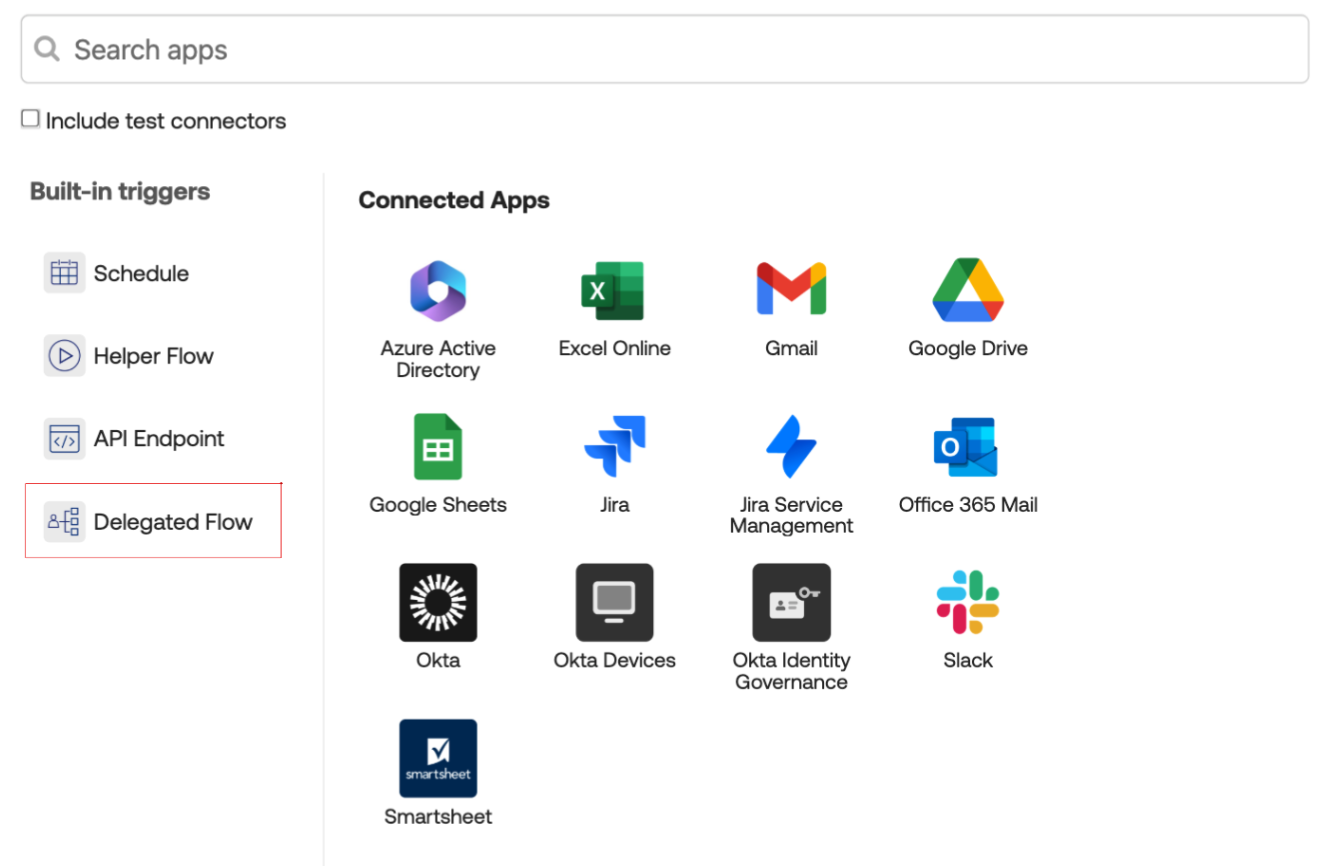Viewport: 1320px width, 866px height.
Task: Click the Google Drive label
Action: click(x=968, y=348)
